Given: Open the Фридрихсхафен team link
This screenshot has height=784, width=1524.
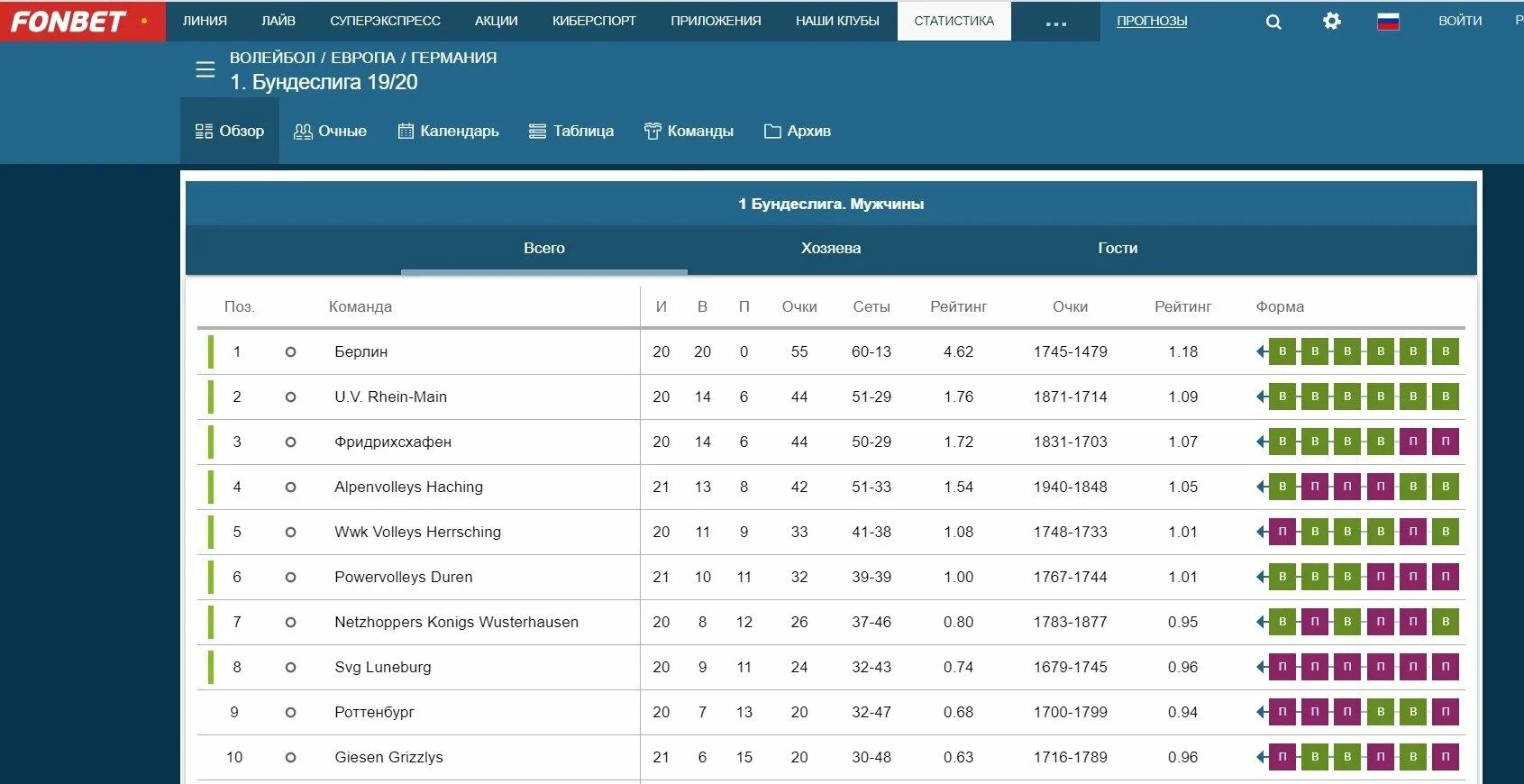Looking at the screenshot, I should (x=393, y=442).
